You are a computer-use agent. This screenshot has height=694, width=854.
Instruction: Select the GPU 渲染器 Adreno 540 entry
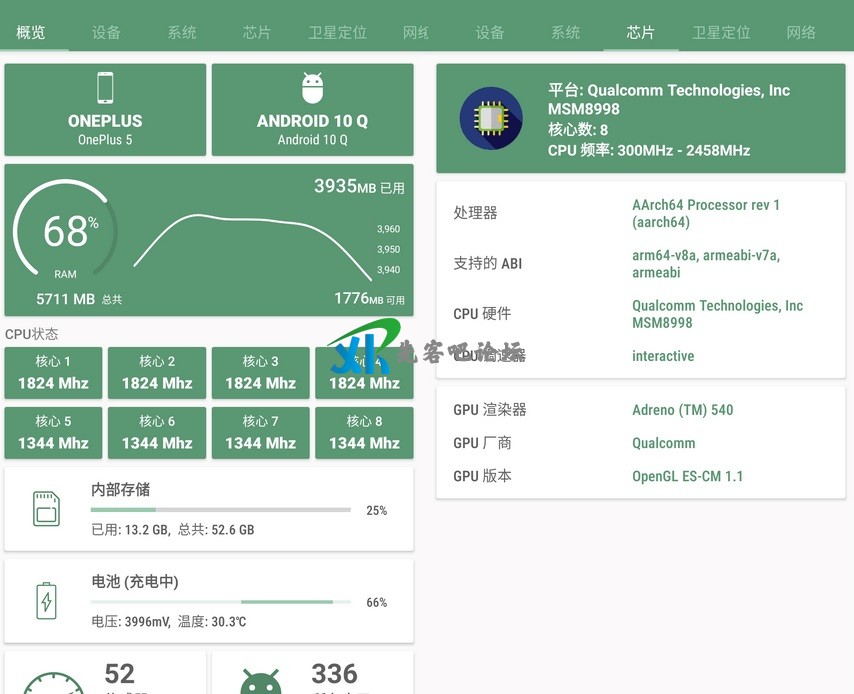[640, 410]
